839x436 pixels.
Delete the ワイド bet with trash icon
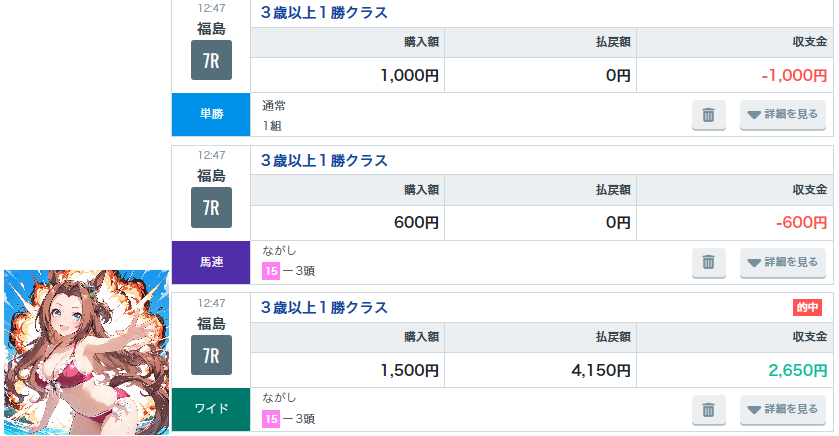[708, 409]
